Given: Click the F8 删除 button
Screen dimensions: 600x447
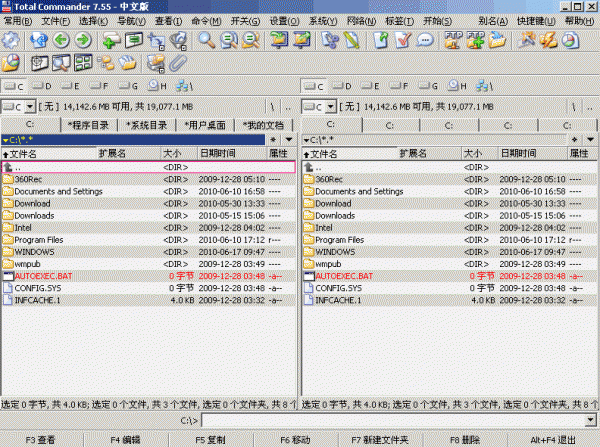Looking at the screenshot, I should [465, 440].
